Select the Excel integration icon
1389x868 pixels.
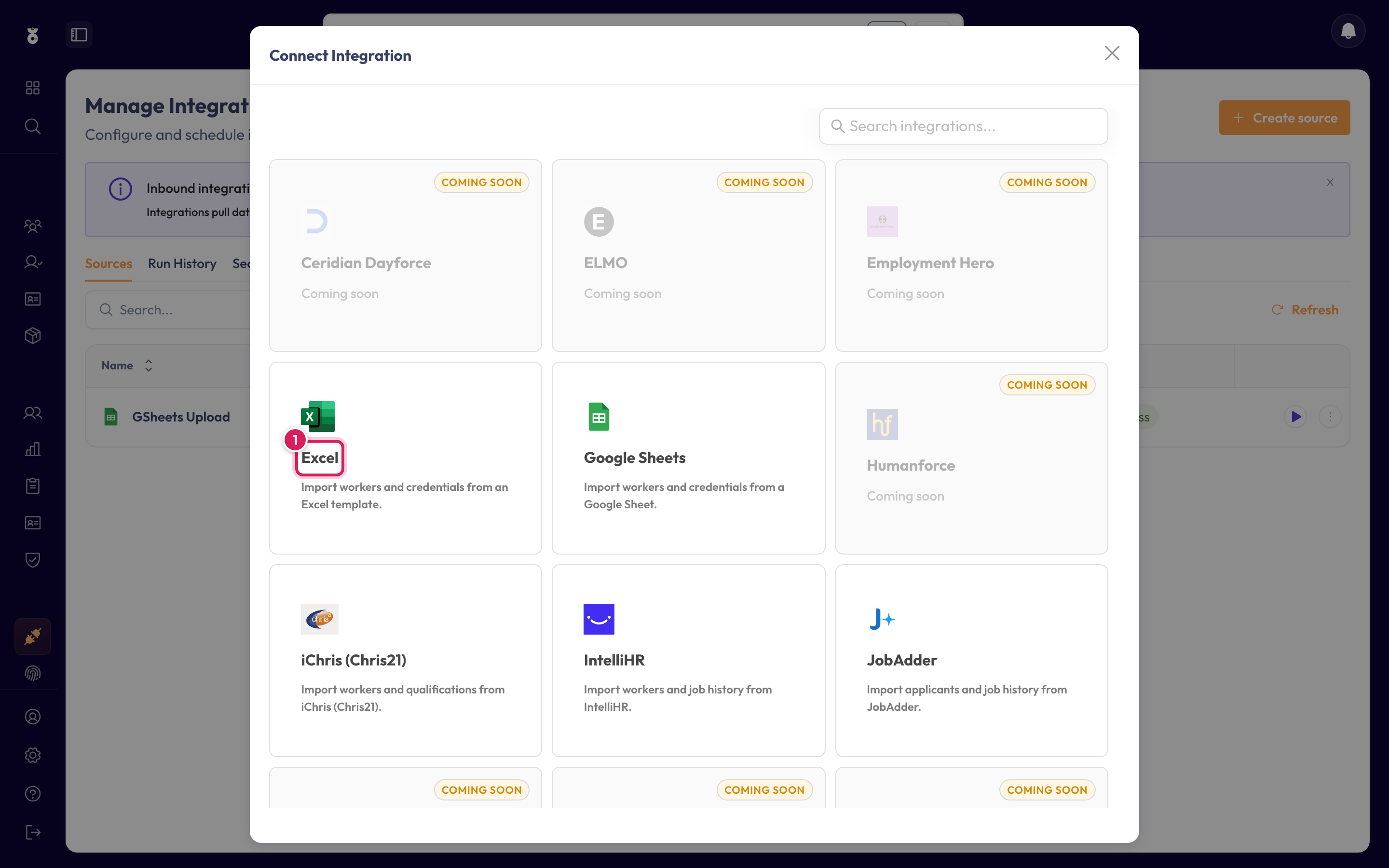point(318,416)
